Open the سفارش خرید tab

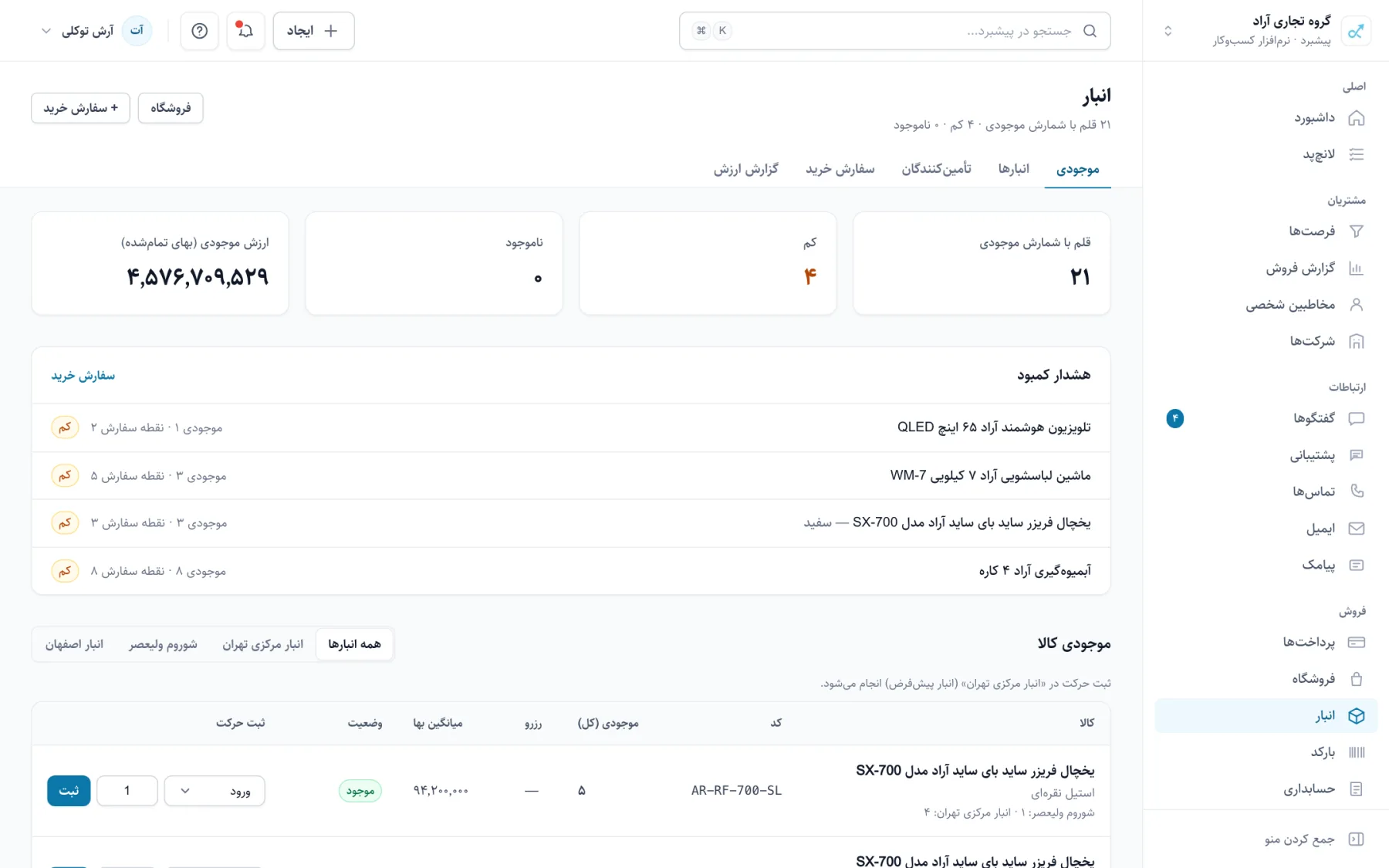[x=840, y=169]
